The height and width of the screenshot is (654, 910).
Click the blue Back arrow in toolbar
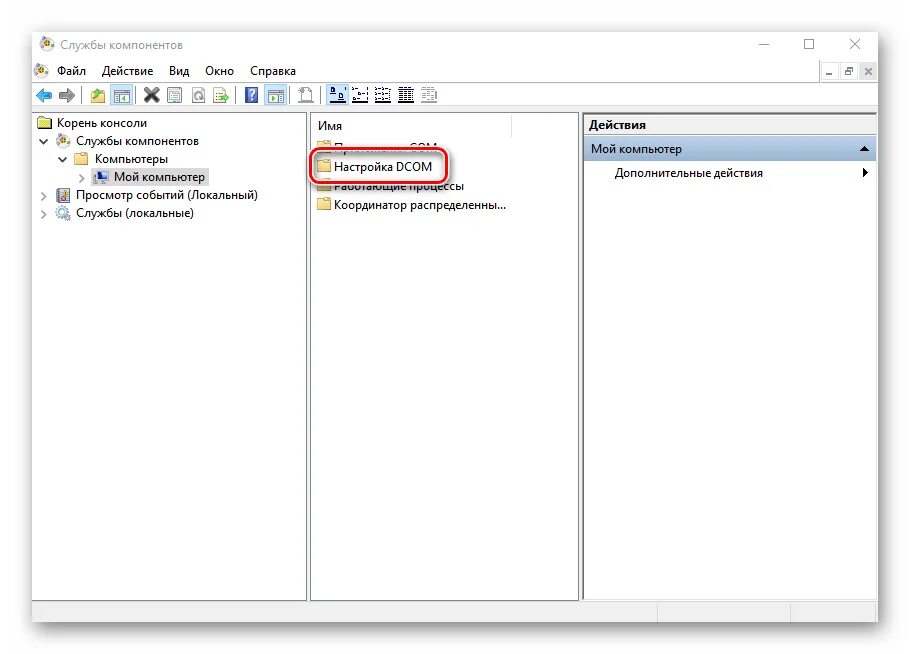tap(44, 95)
